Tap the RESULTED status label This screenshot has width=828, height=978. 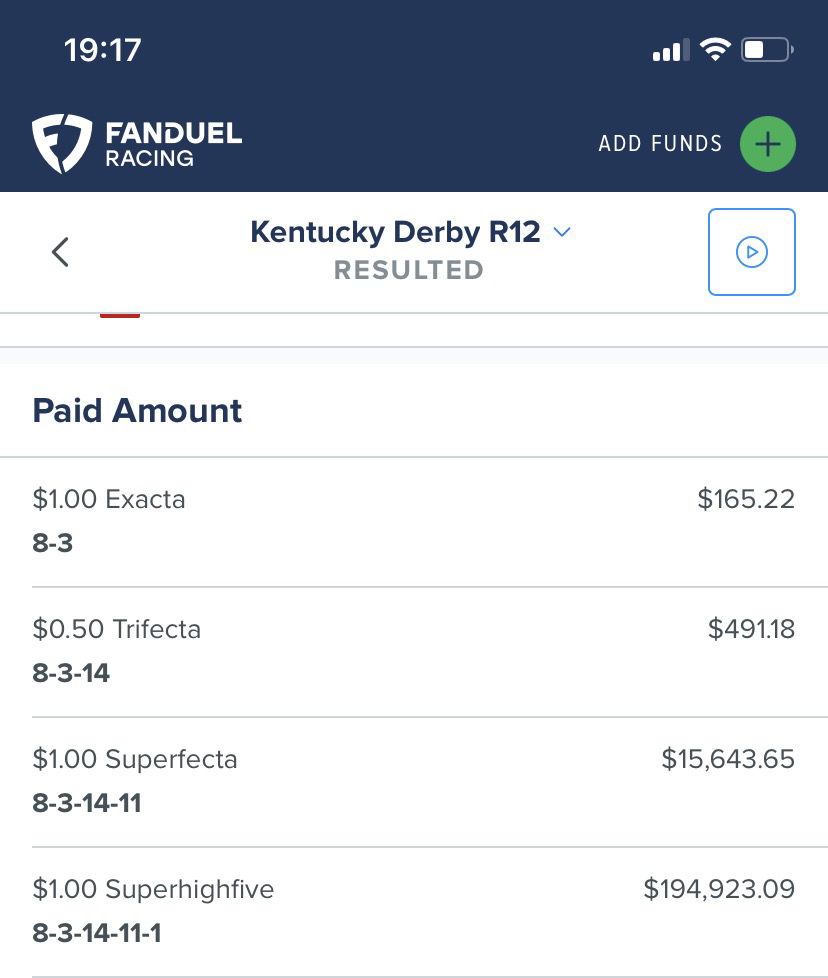(x=408, y=270)
